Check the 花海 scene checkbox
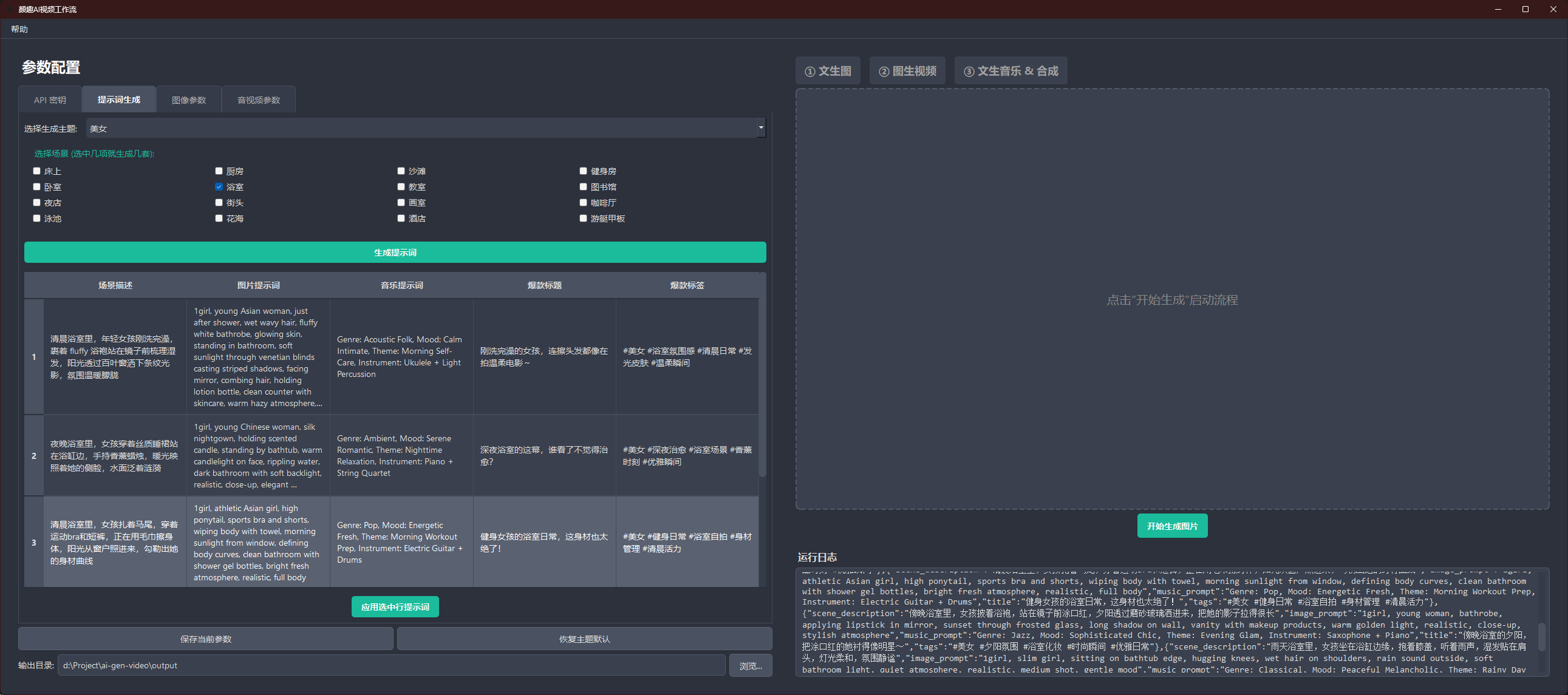 [x=219, y=219]
